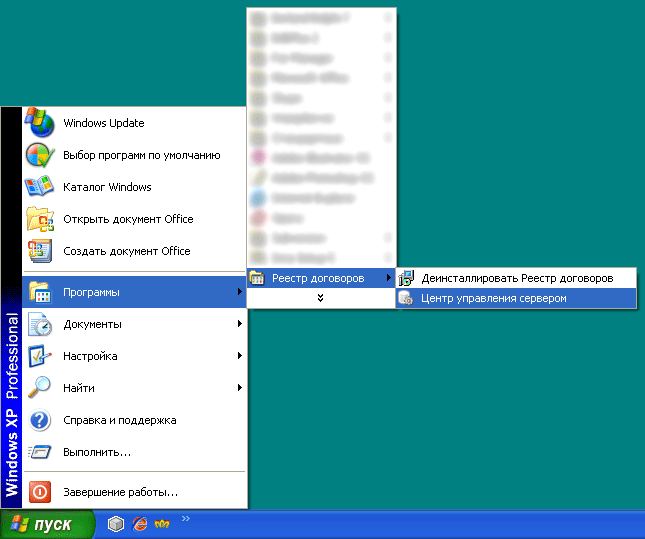The width and height of the screenshot is (645, 539).
Task: Click the default programs shield icon
Action: (x=39, y=155)
